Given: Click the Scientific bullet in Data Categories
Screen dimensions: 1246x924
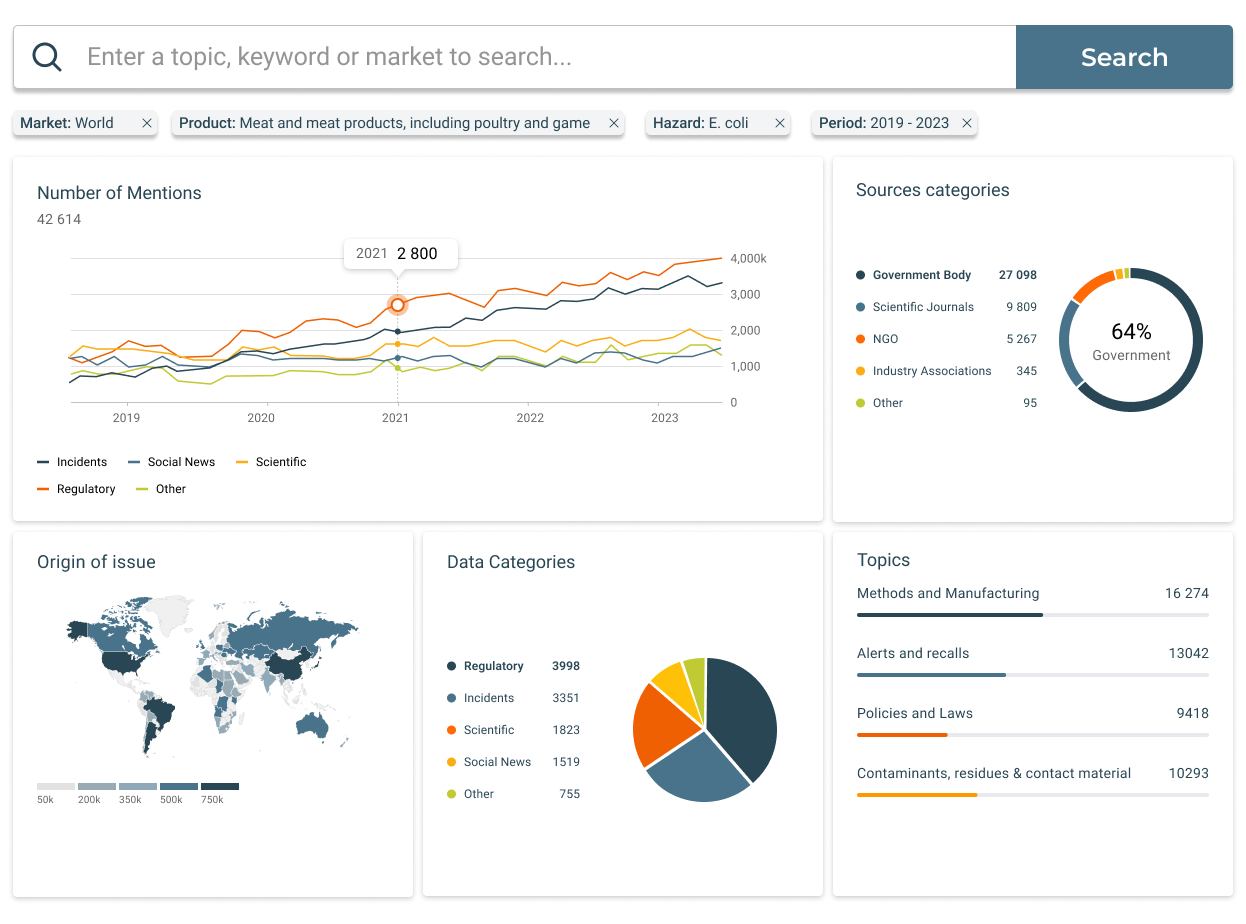Looking at the screenshot, I should point(451,730).
